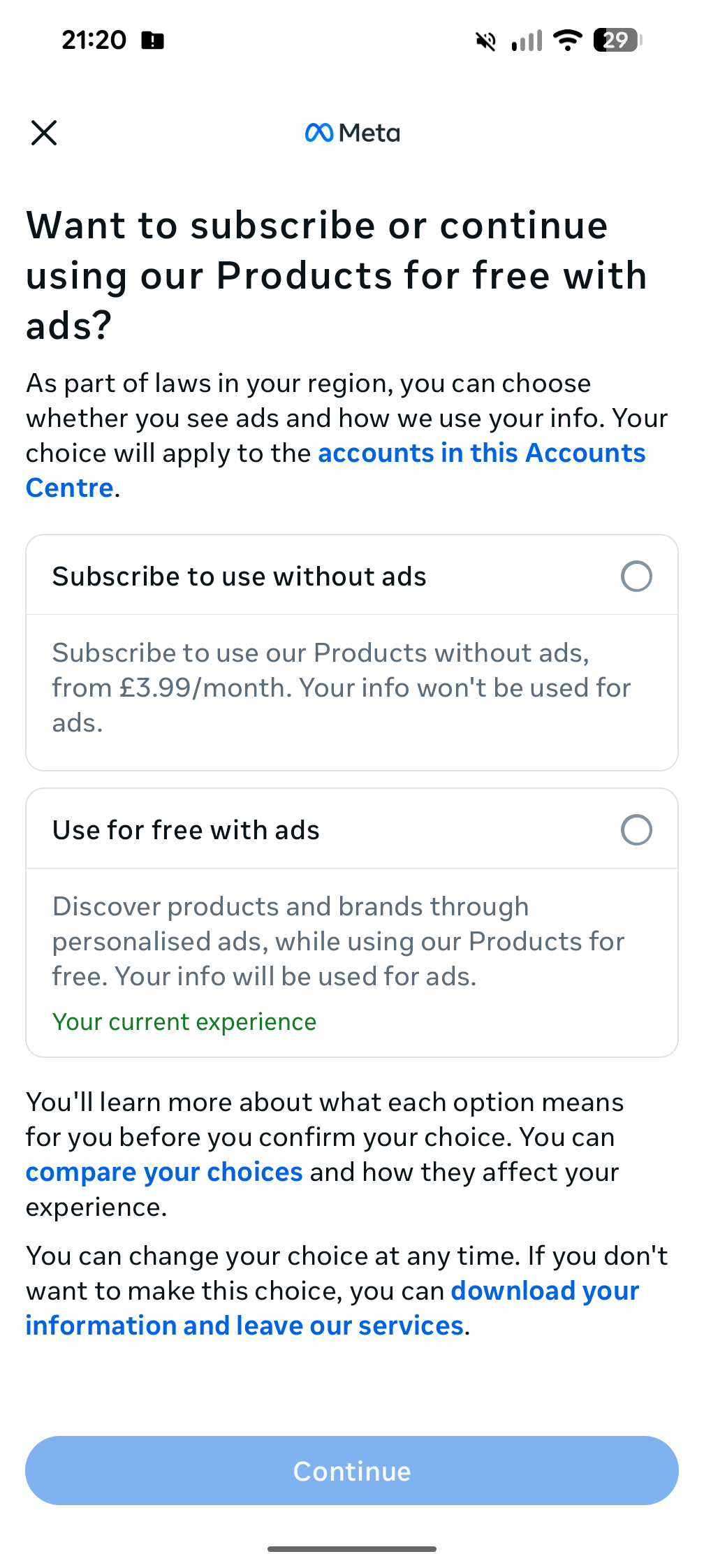Select the Subscribe to use without ads radio
Viewport: 704px width, 1568px height.
pos(636,576)
